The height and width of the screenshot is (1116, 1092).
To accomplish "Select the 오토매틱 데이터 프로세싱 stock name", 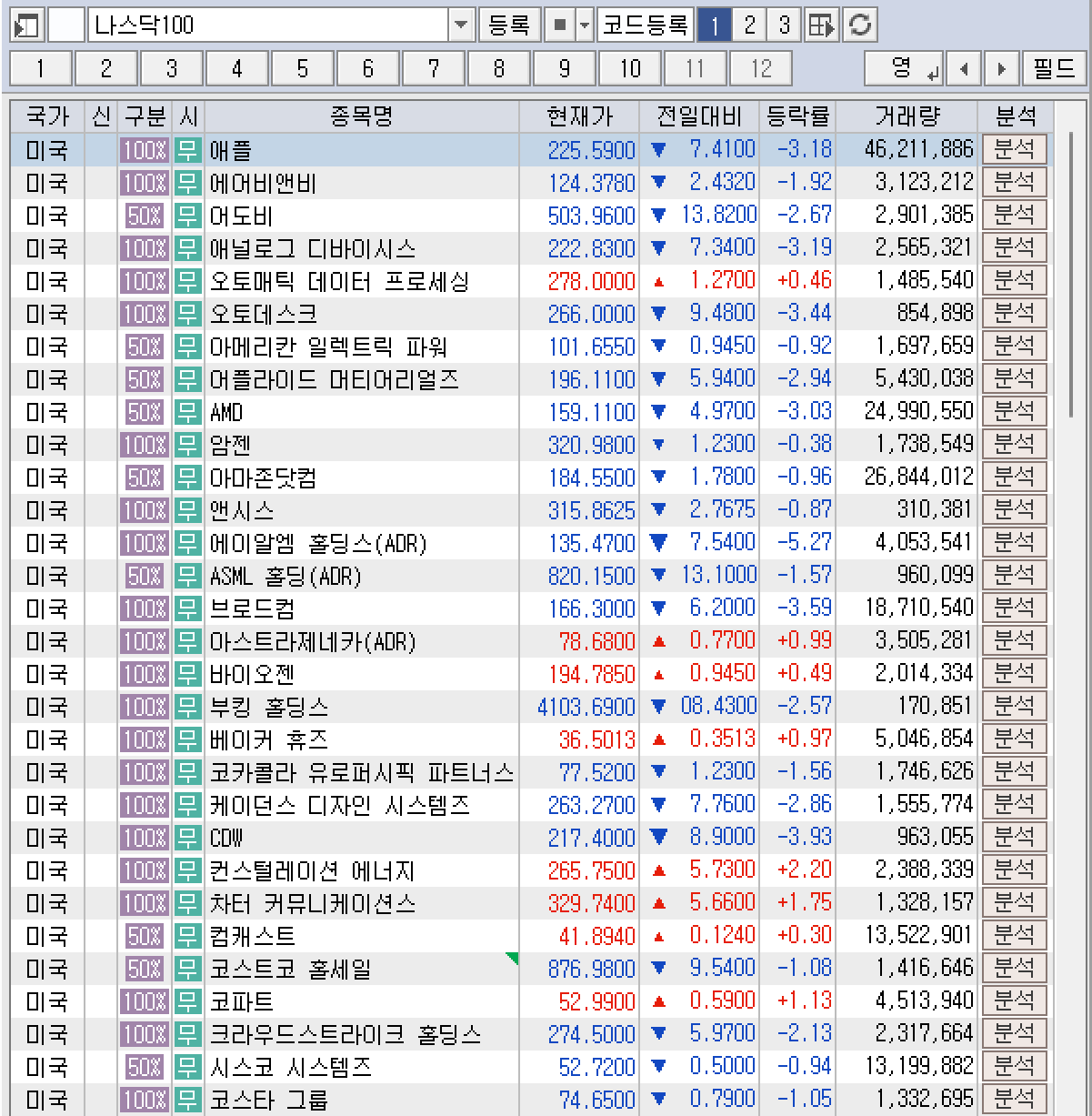I will click(339, 281).
